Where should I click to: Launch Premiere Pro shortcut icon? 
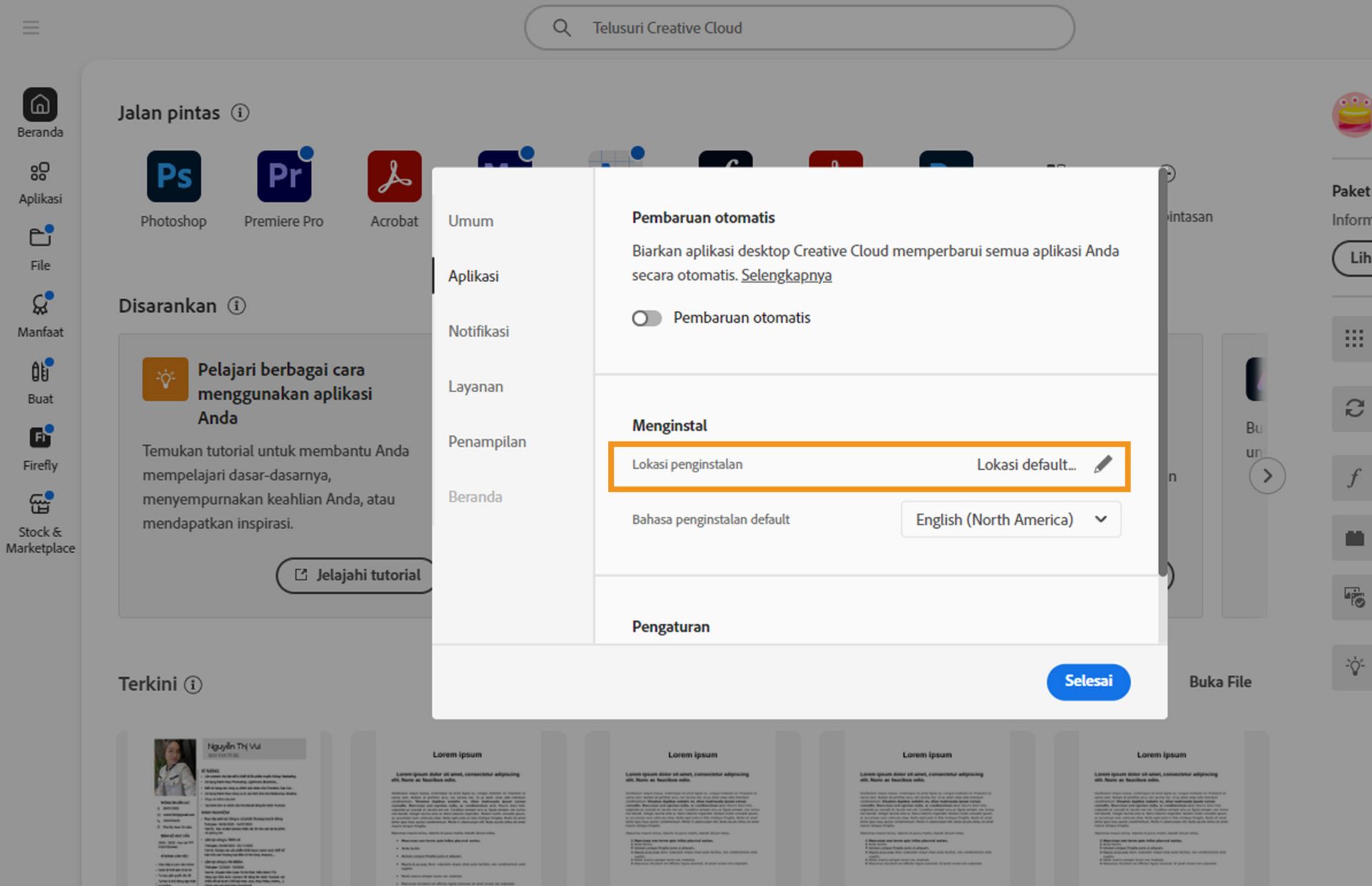284,176
